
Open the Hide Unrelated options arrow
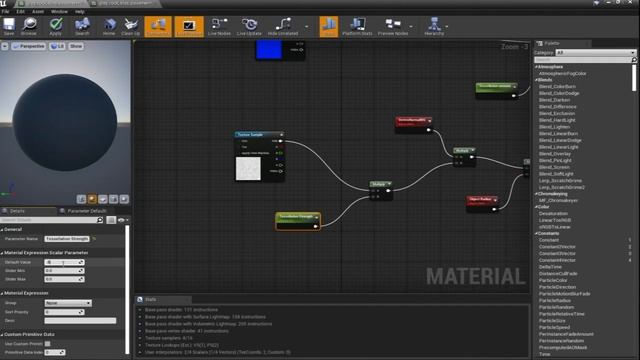click(x=307, y=27)
